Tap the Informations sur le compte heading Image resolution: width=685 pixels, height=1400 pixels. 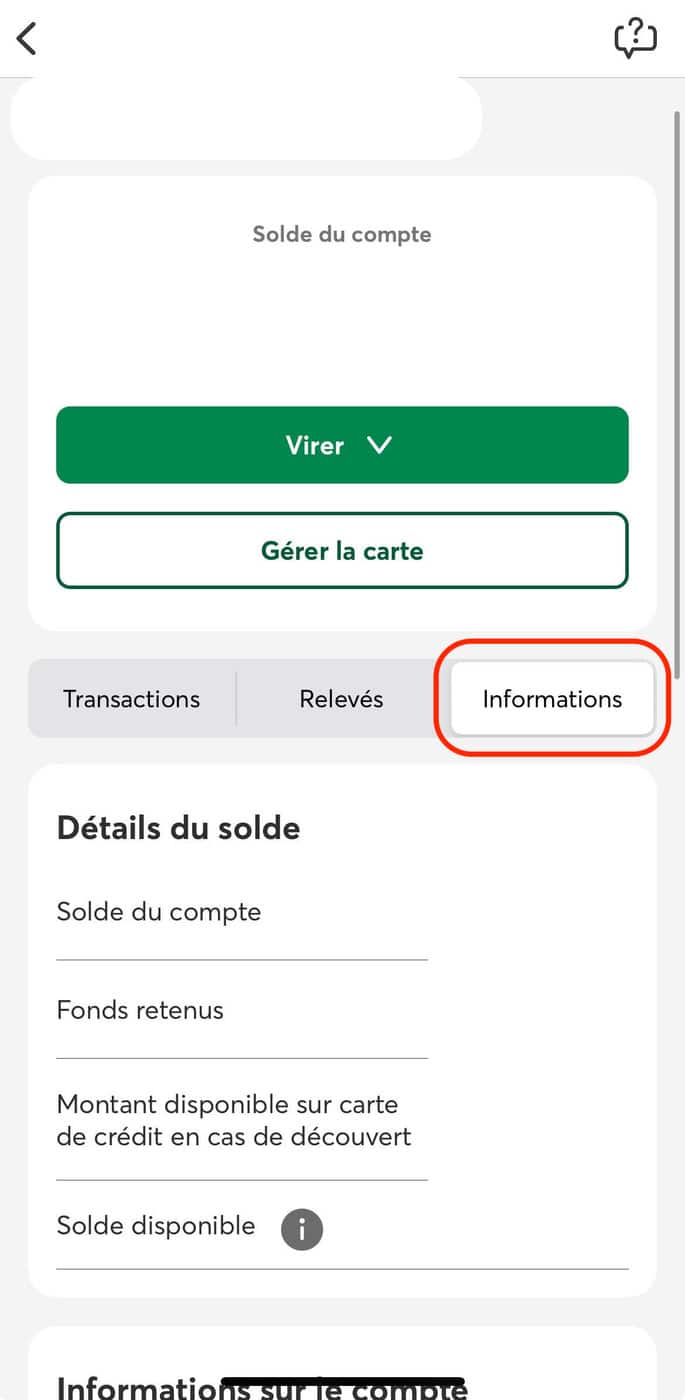tap(262, 1387)
